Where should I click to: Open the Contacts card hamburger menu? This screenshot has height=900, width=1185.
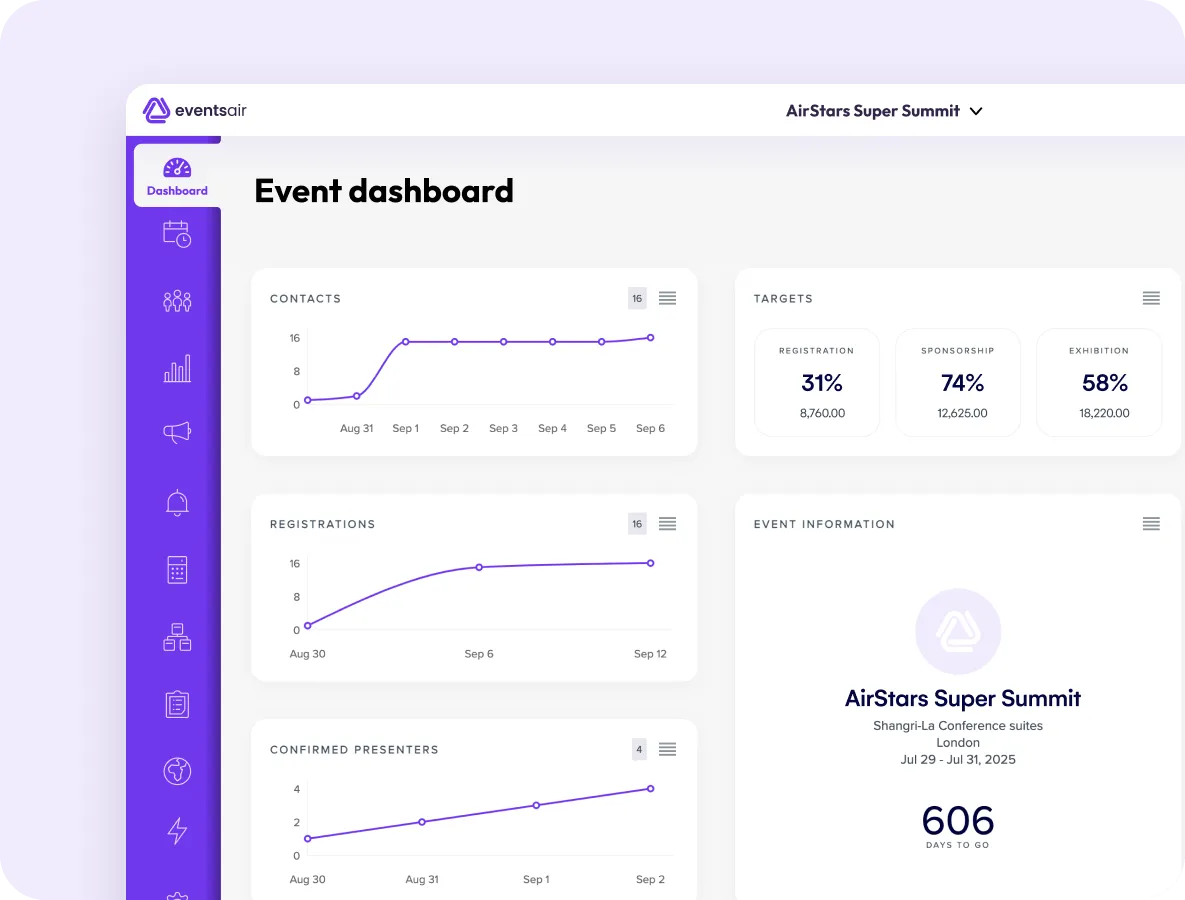667,298
